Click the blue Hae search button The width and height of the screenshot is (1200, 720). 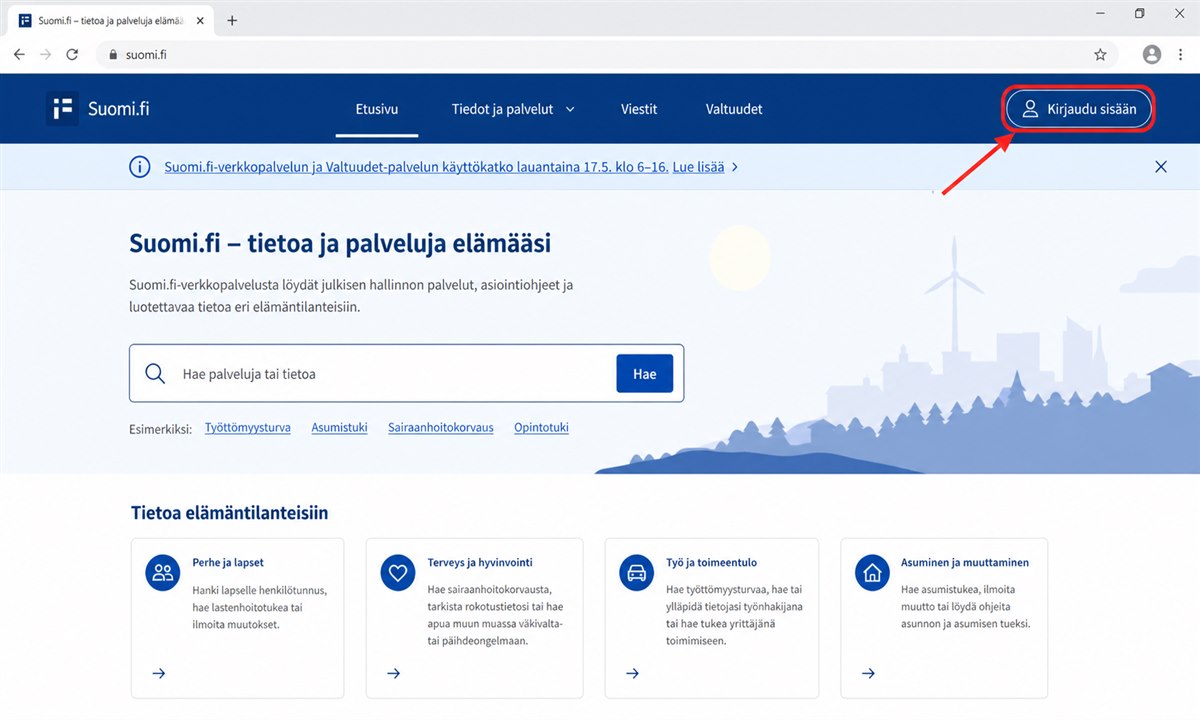[645, 374]
